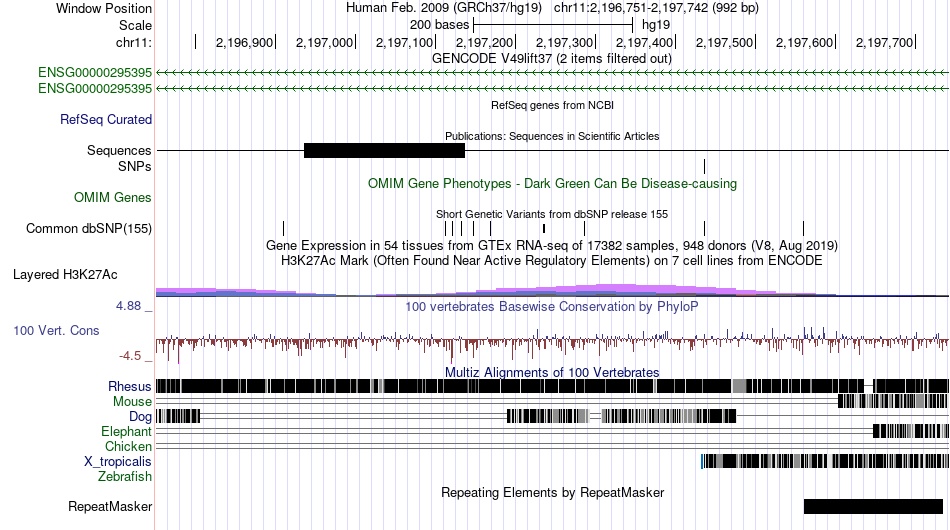Click the Scale track label

tap(135, 25)
